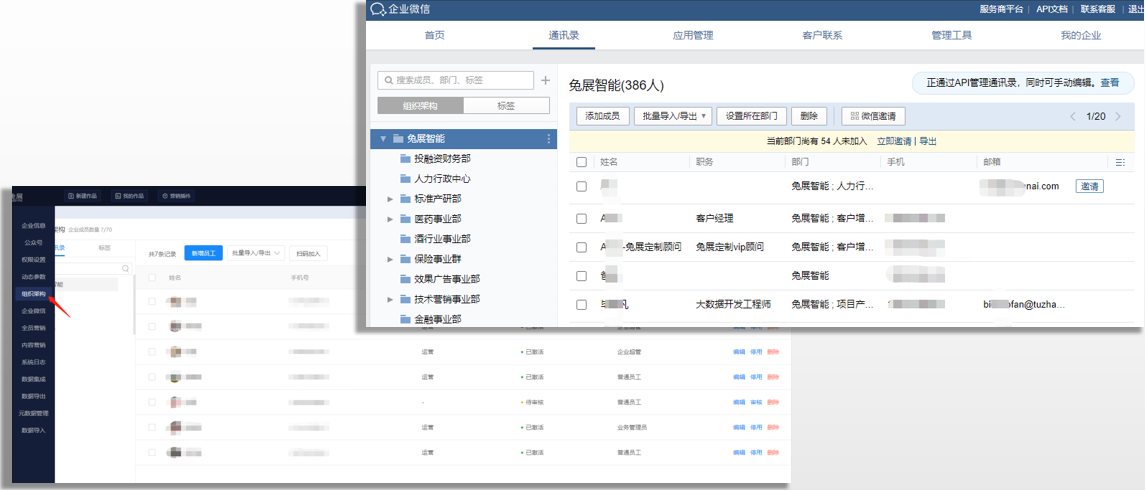Expand the 医药事业部 department
Image resolution: width=1145 pixels, height=490 pixels.
pos(391,218)
